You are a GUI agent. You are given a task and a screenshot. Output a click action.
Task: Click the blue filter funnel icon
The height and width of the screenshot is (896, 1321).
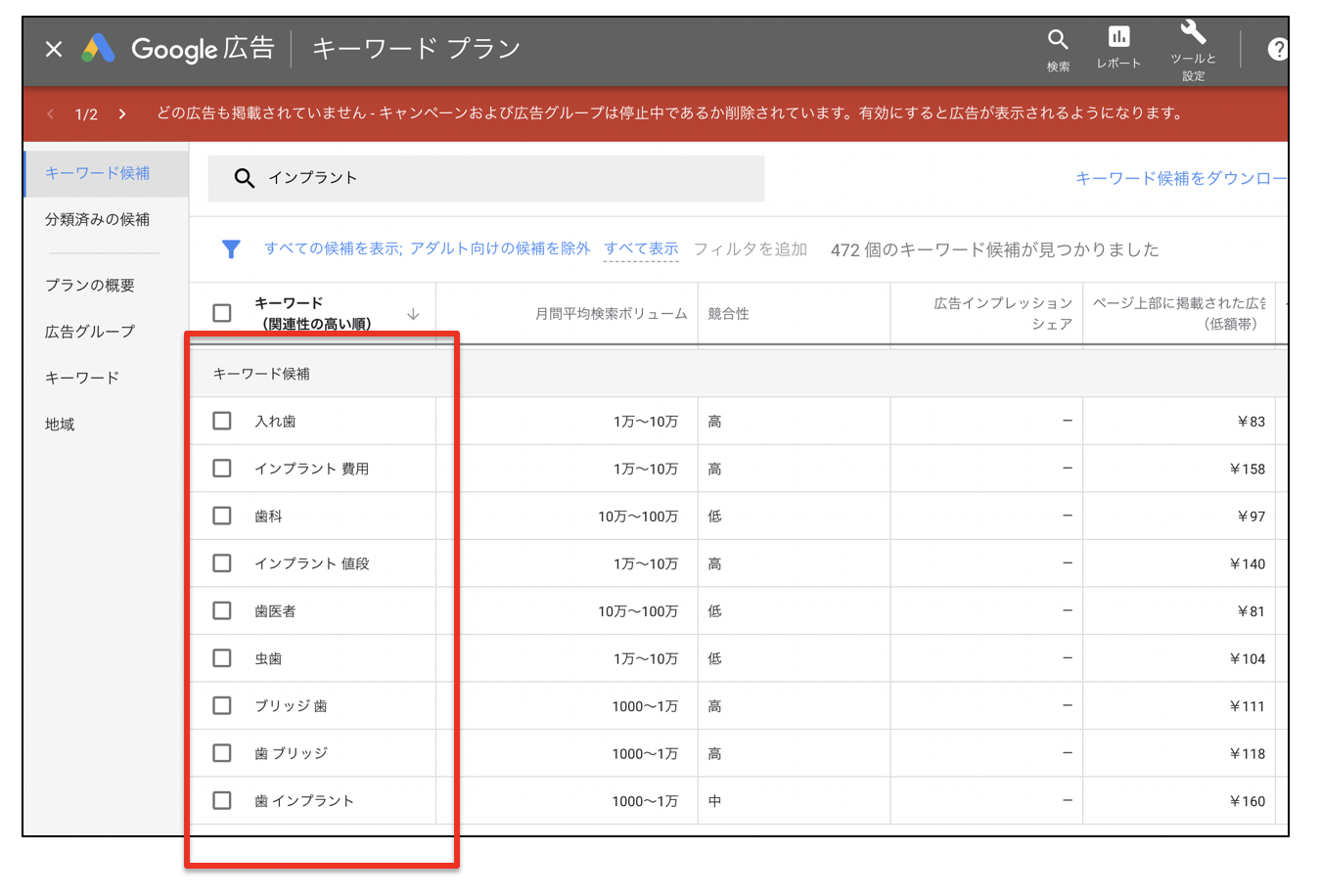click(x=231, y=249)
